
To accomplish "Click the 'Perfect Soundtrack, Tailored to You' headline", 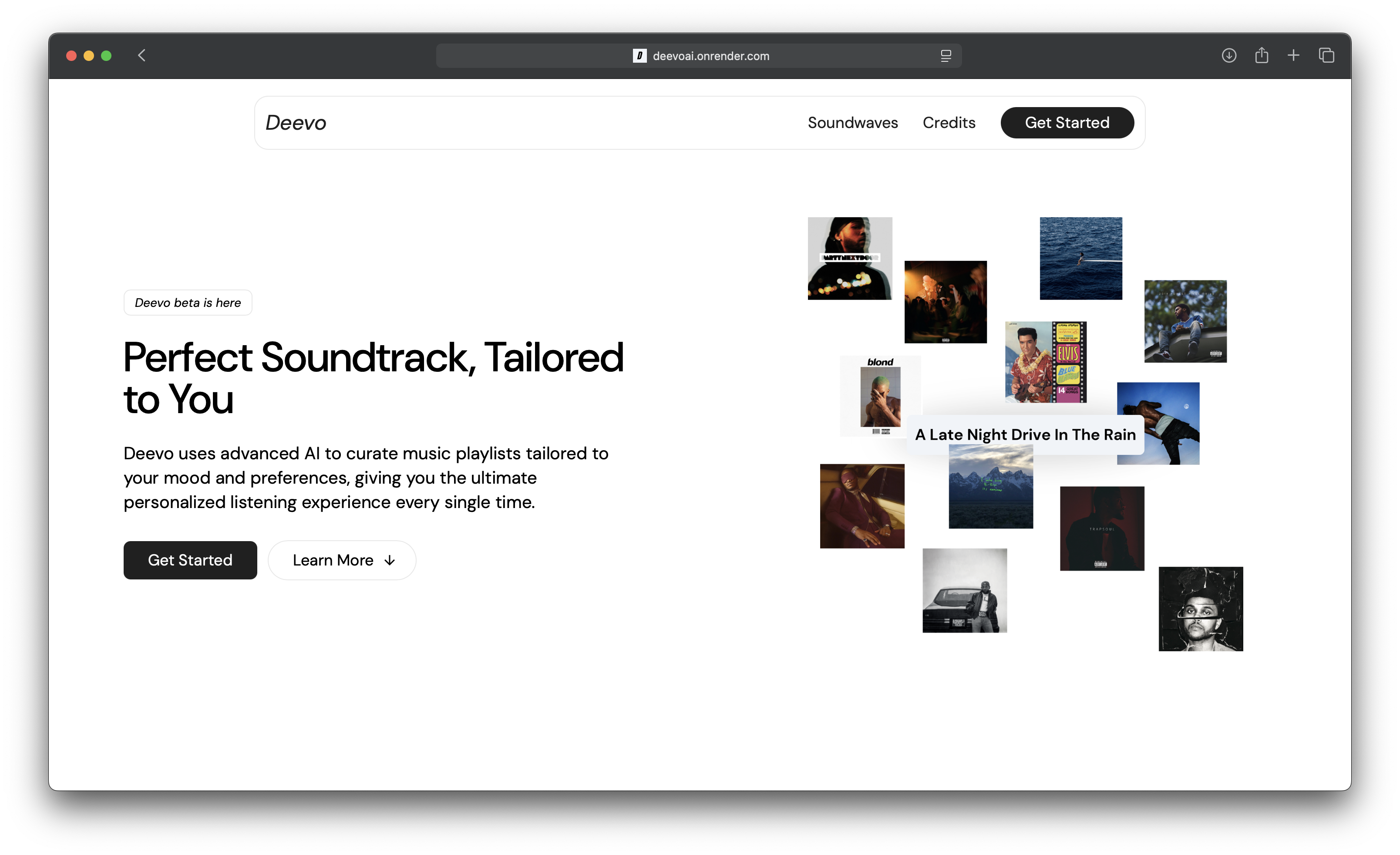I will tap(374, 378).
